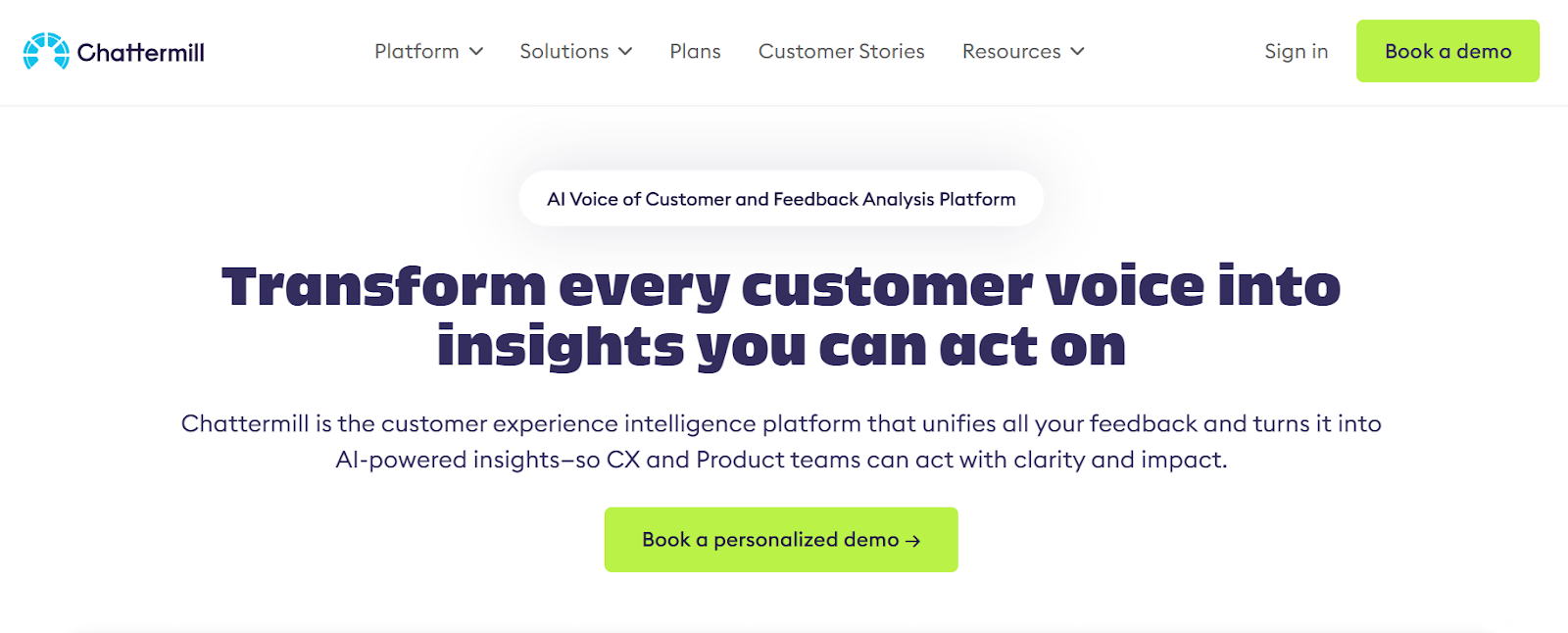The image size is (1568, 633).
Task: Click the Sign in link
Action: pyautogui.click(x=1296, y=51)
